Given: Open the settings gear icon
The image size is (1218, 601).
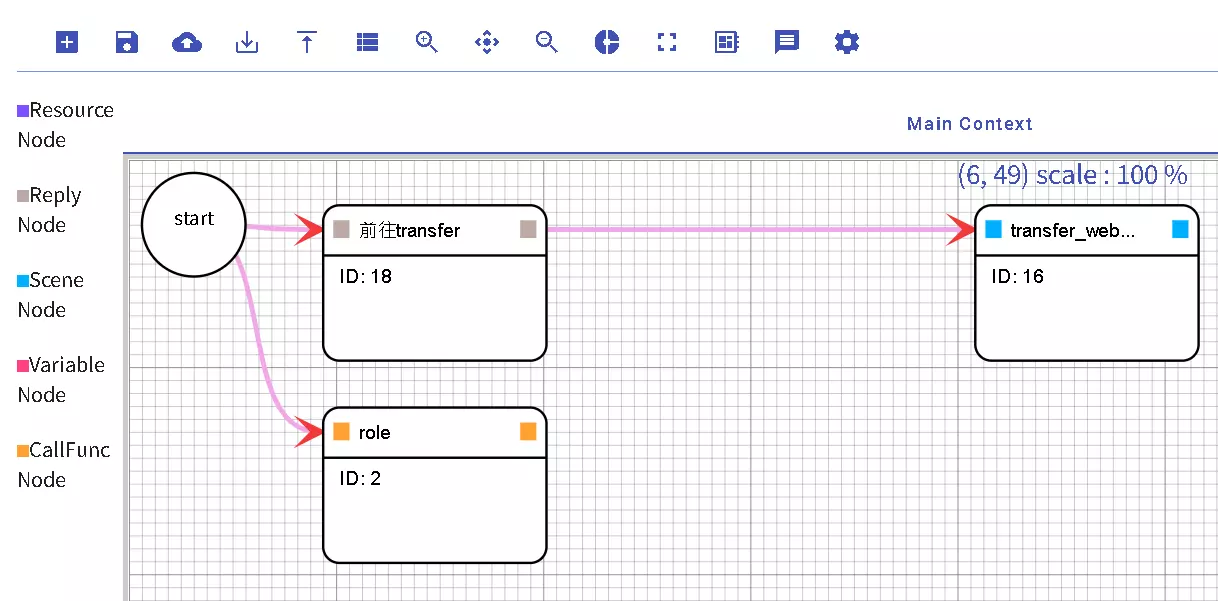Looking at the screenshot, I should 847,42.
